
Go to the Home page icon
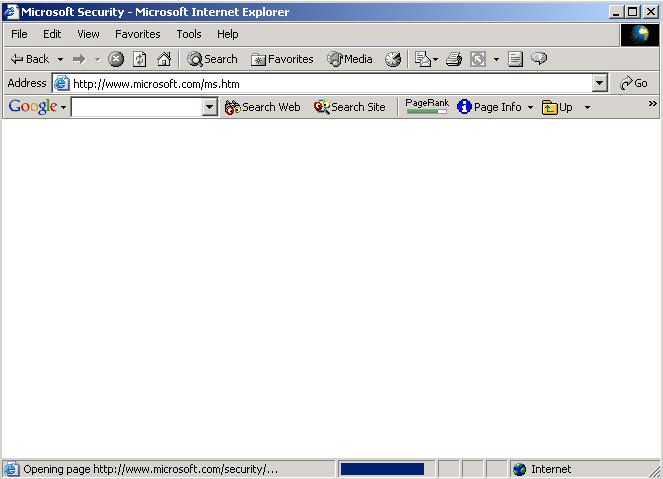point(163,59)
